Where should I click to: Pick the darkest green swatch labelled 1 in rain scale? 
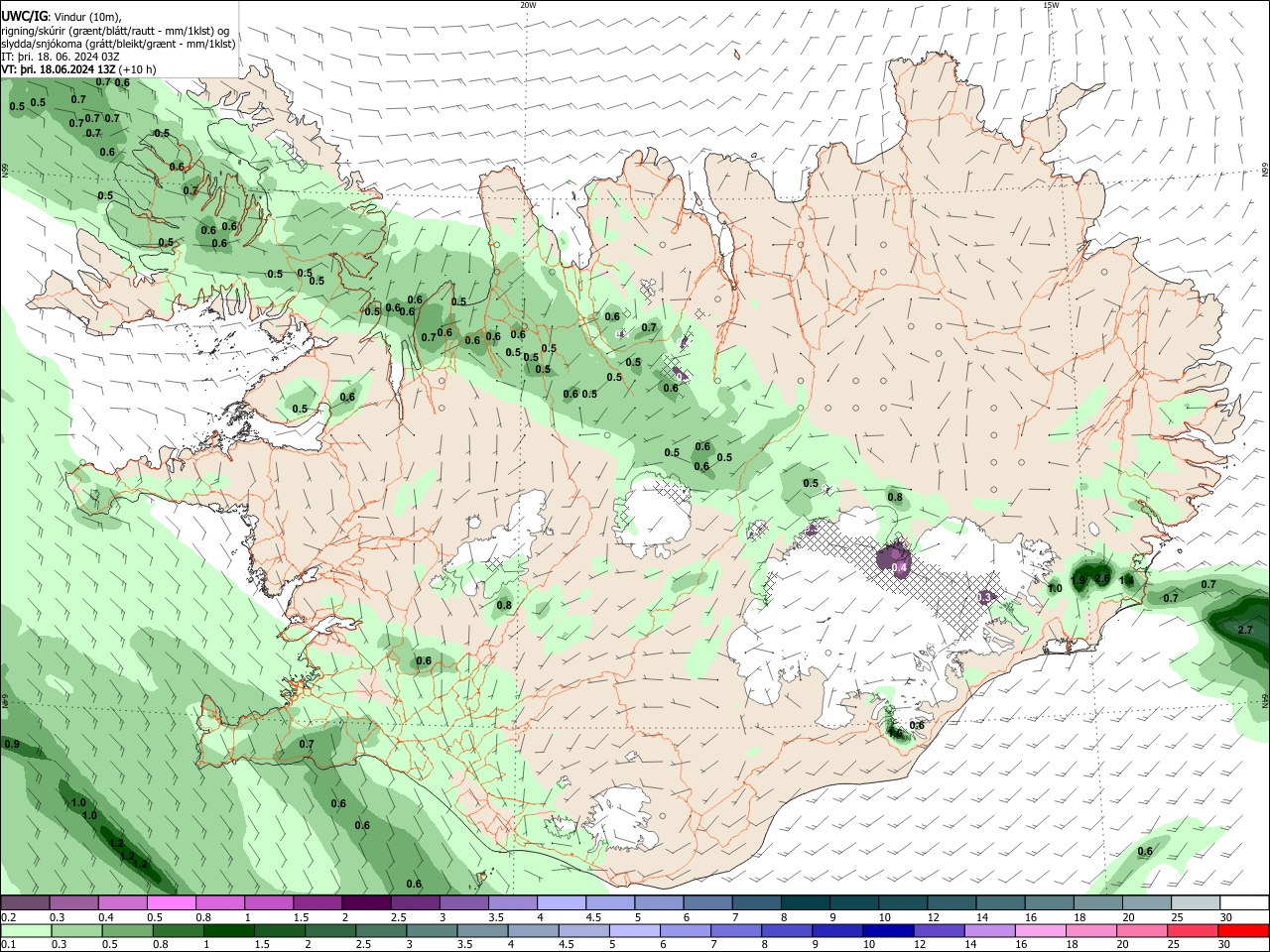[x=228, y=930]
